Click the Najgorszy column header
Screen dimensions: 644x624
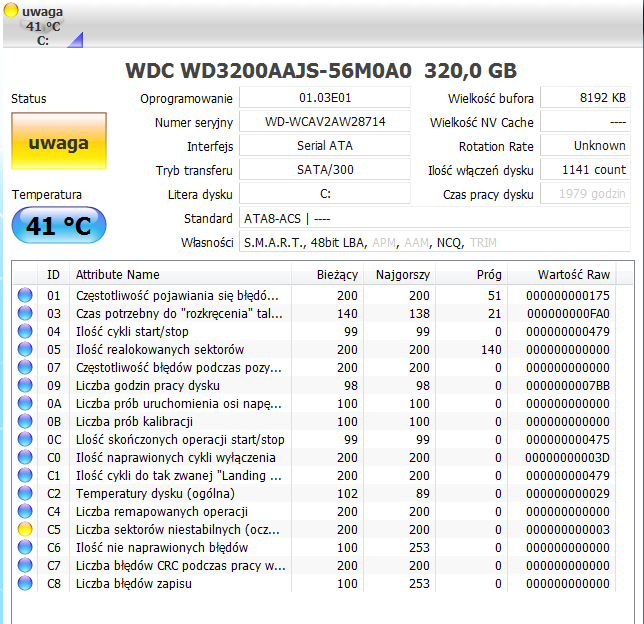pos(400,274)
